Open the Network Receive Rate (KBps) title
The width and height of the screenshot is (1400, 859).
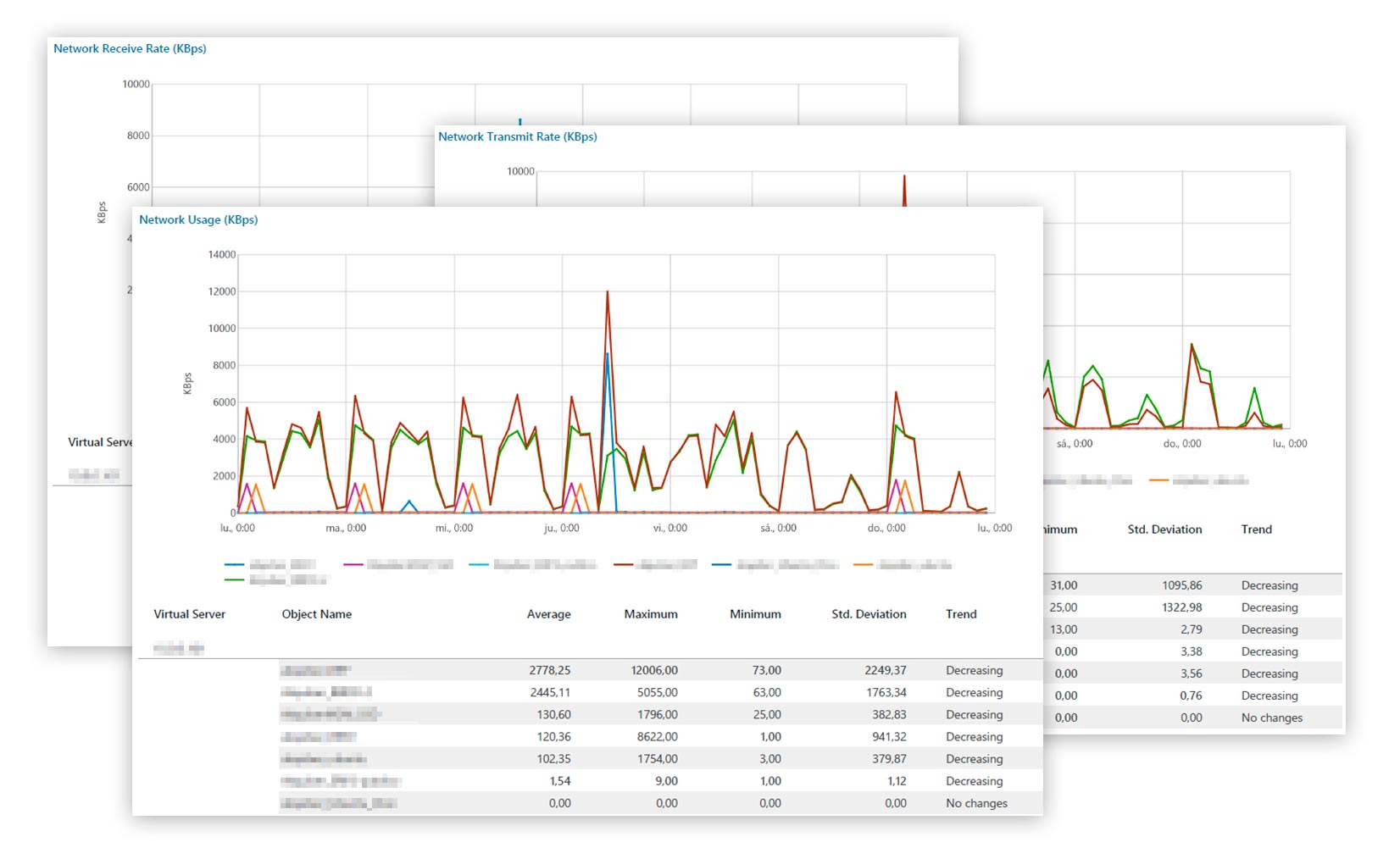(130, 48)
